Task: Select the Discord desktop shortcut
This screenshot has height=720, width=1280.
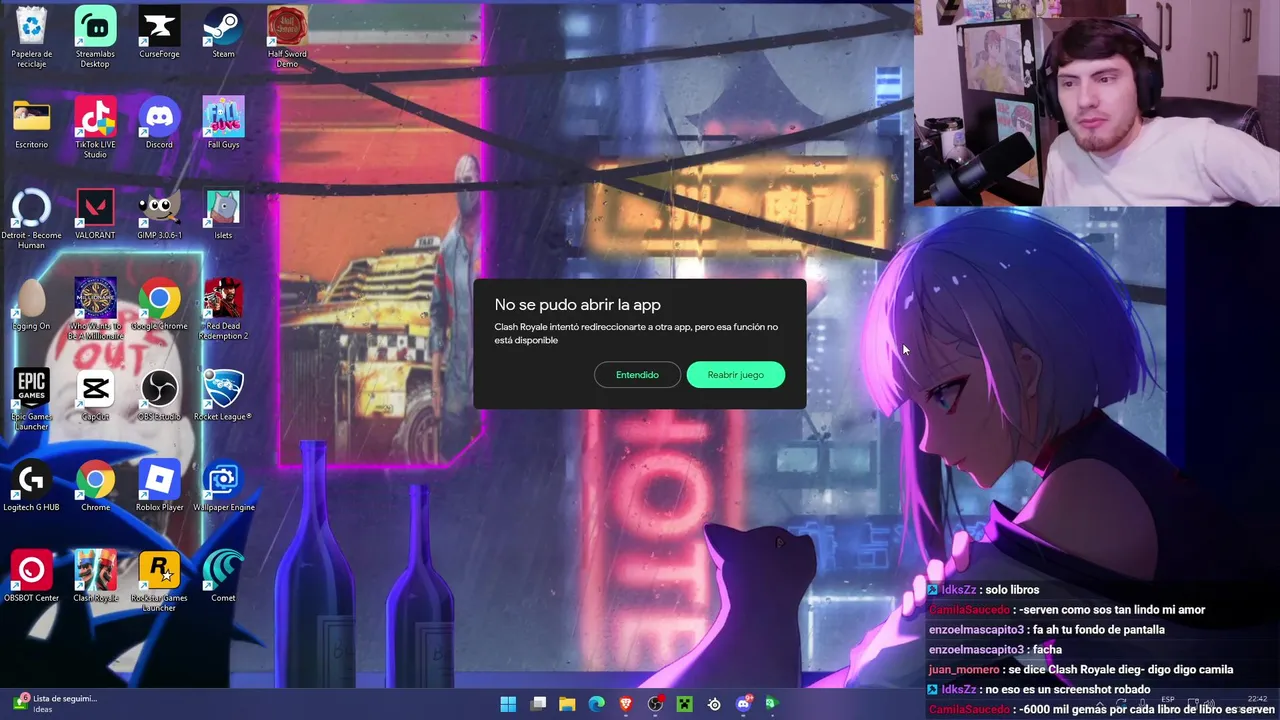Action: pos(159,123)
